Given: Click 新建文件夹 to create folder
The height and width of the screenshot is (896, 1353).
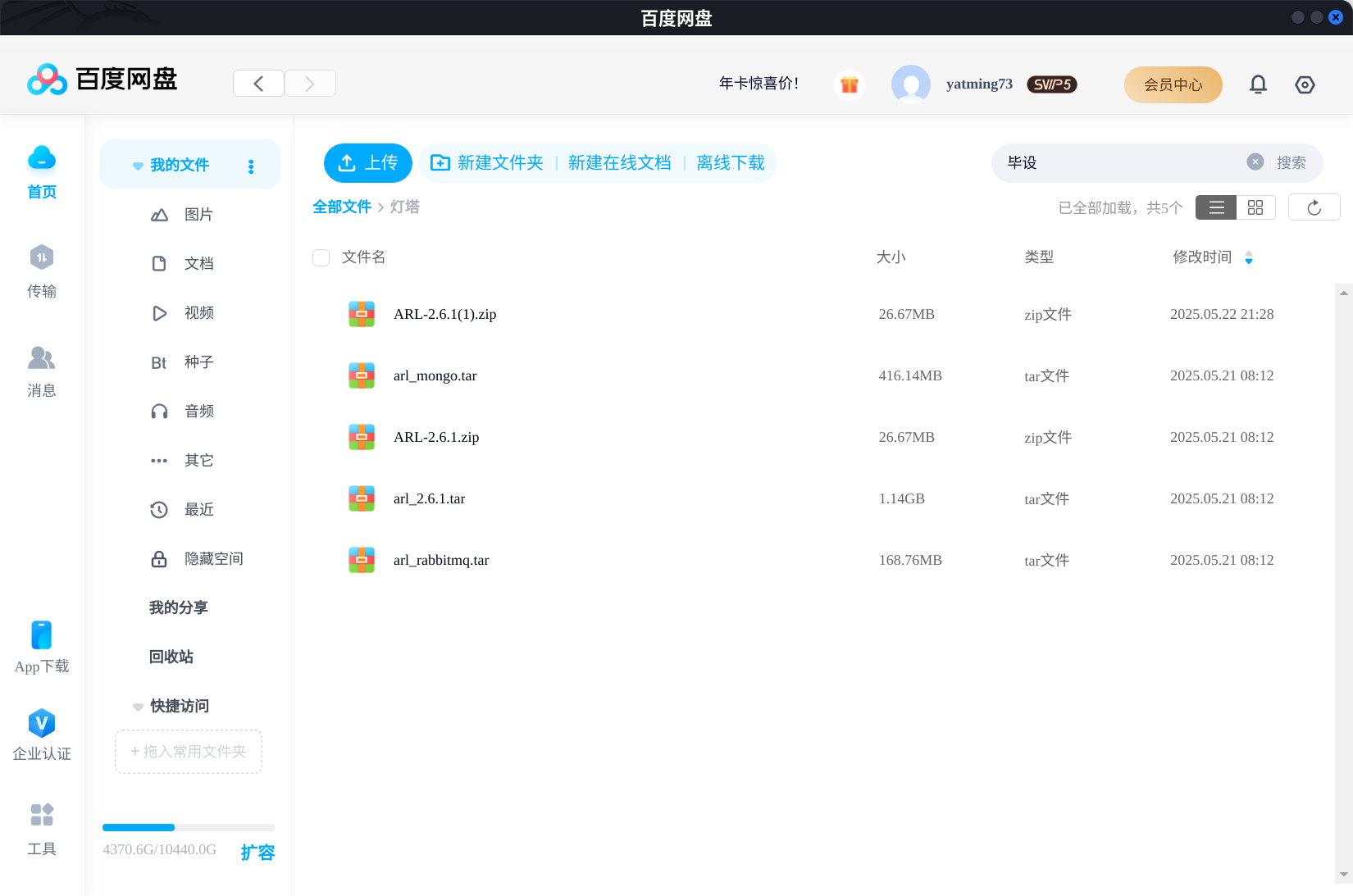Looking at the screenshot, I should click(487, 163).
